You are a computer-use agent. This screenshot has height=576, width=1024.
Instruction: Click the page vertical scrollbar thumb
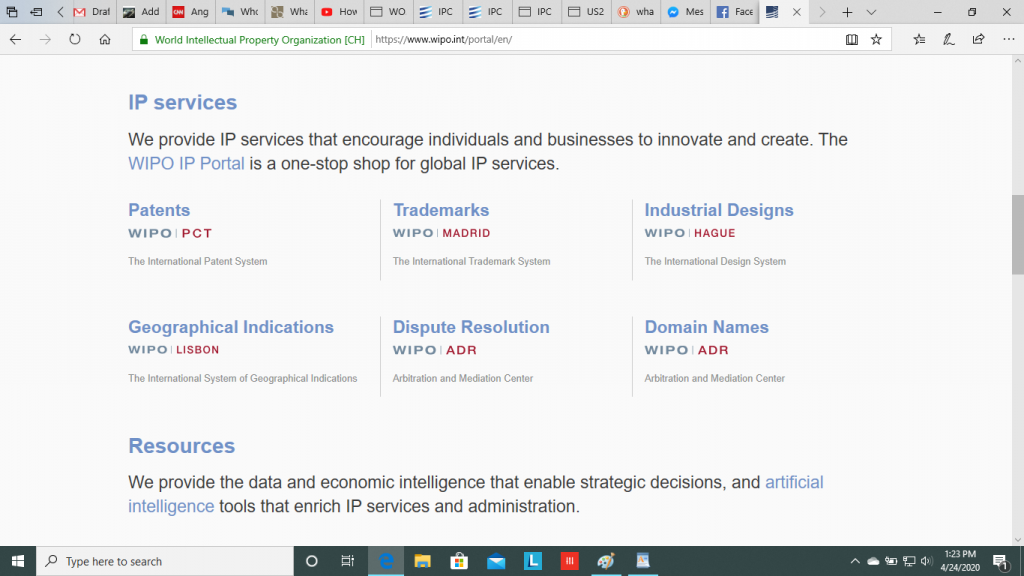[x=1017, y=234]
